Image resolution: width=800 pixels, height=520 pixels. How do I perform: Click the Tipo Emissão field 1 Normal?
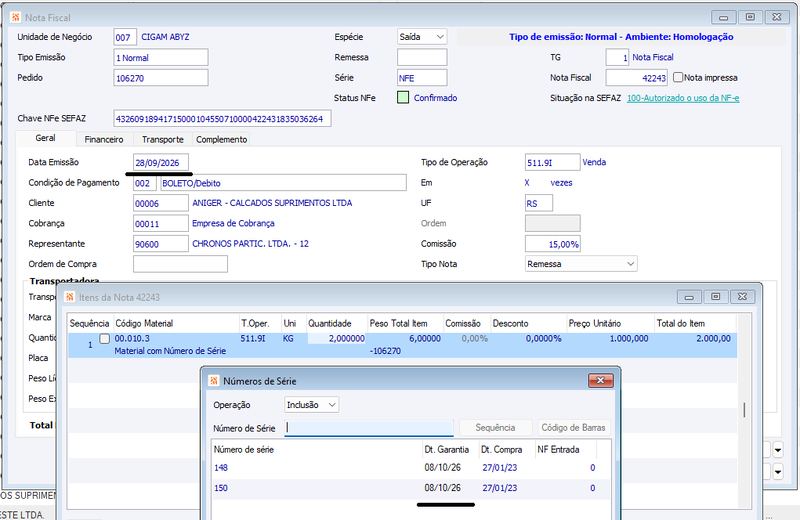pyautogui.click(x=161, y=58)
